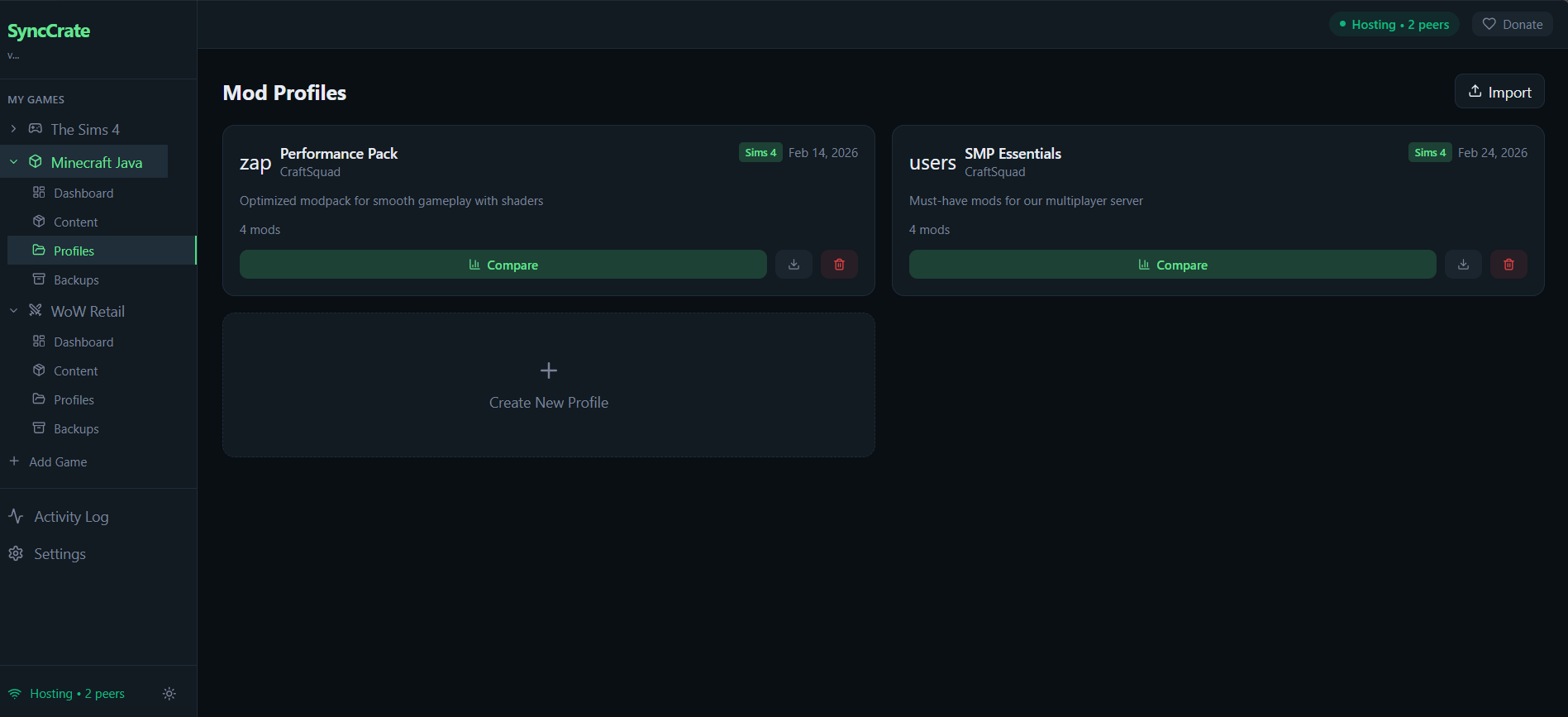Download the SMP Essentials profile
Image resolution: width=1568 pixels, height=717 pixels.
(1463, 265)
